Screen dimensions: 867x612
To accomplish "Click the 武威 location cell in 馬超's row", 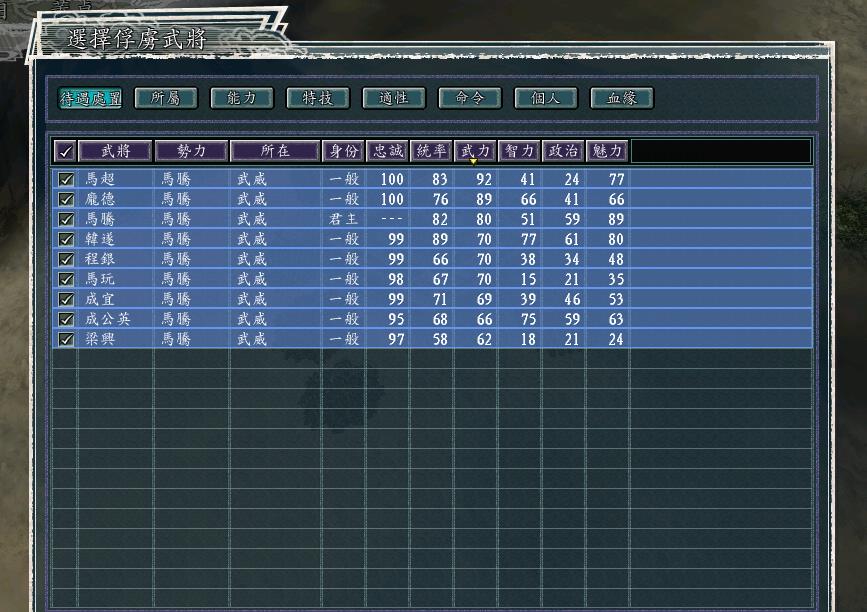I will point(252,179).
